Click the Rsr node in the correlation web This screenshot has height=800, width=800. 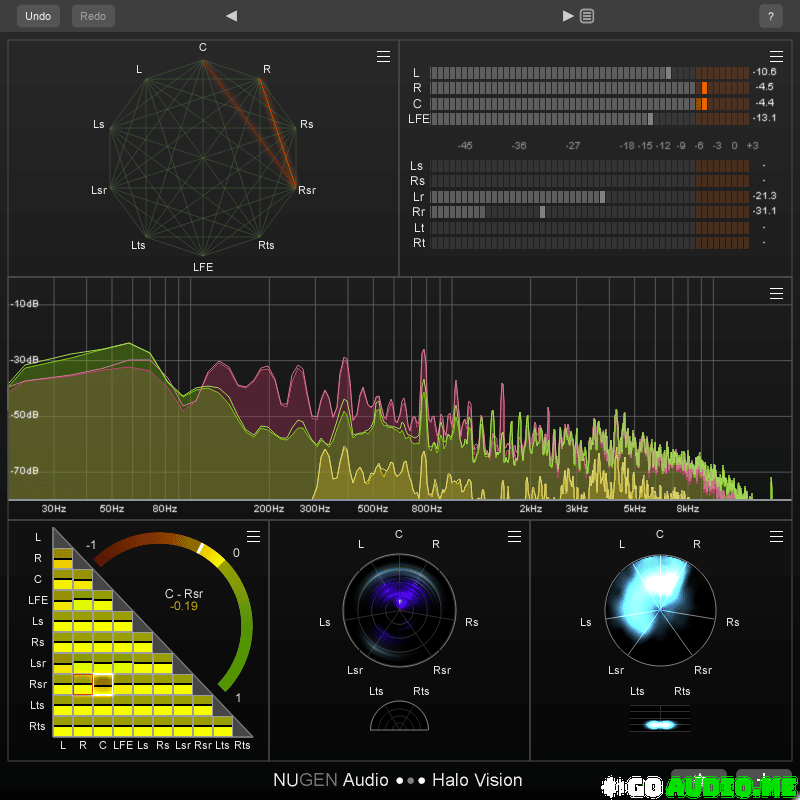(295, 186)
